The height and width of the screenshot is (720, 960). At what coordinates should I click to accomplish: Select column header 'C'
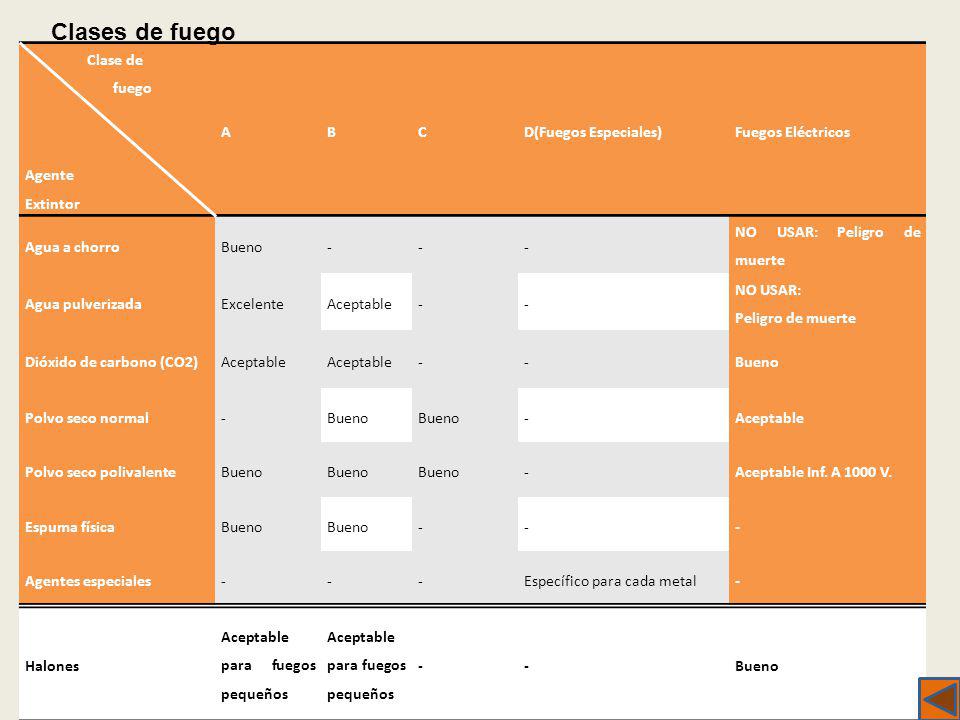[422, 132]
